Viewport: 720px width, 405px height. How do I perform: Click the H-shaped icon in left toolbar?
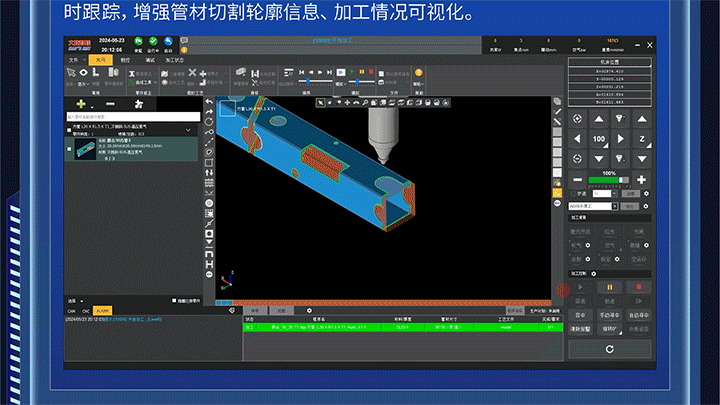point(209,264)
